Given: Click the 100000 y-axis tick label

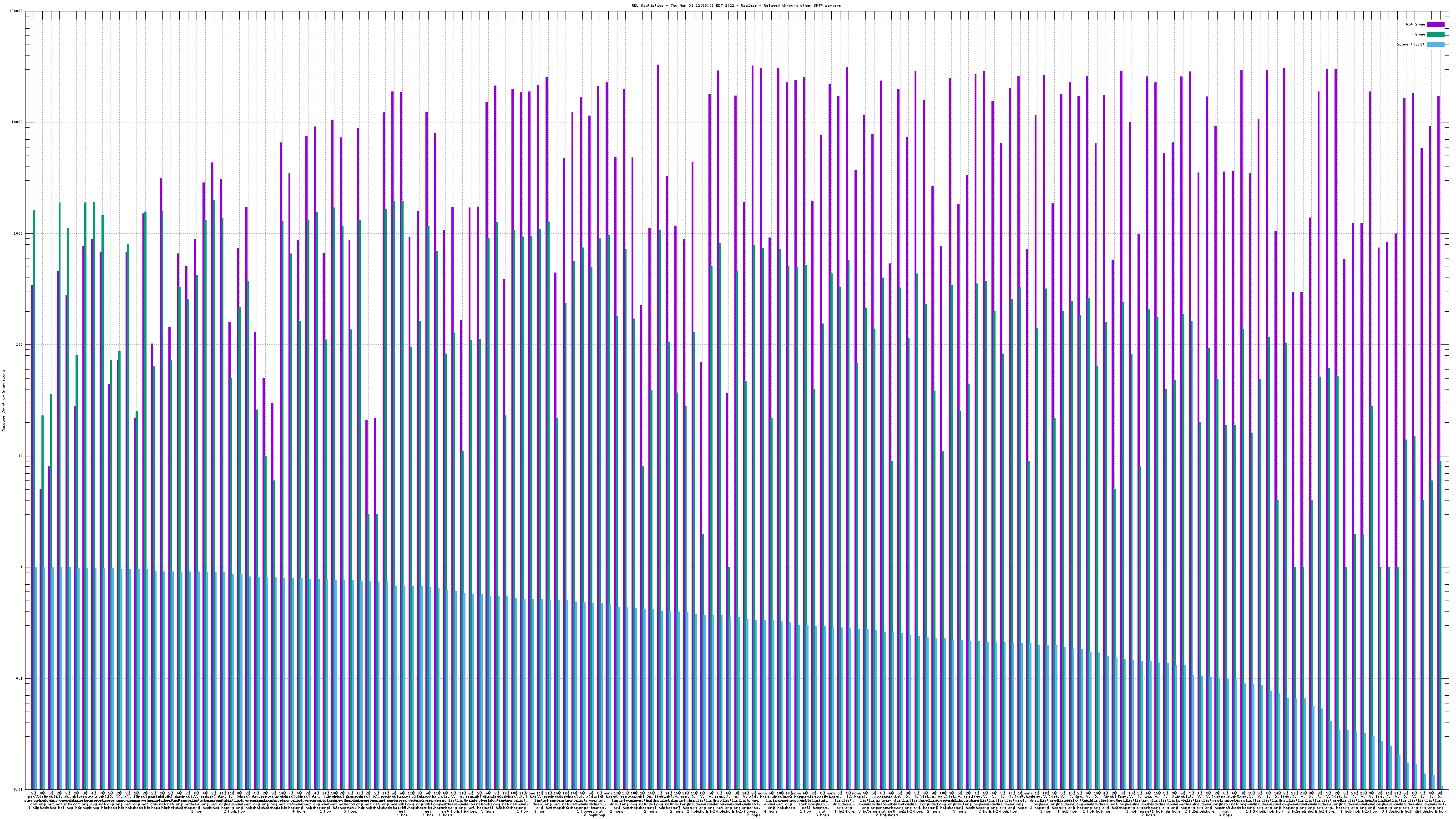Looking at the screenshot, I should [x=16, y=11].
